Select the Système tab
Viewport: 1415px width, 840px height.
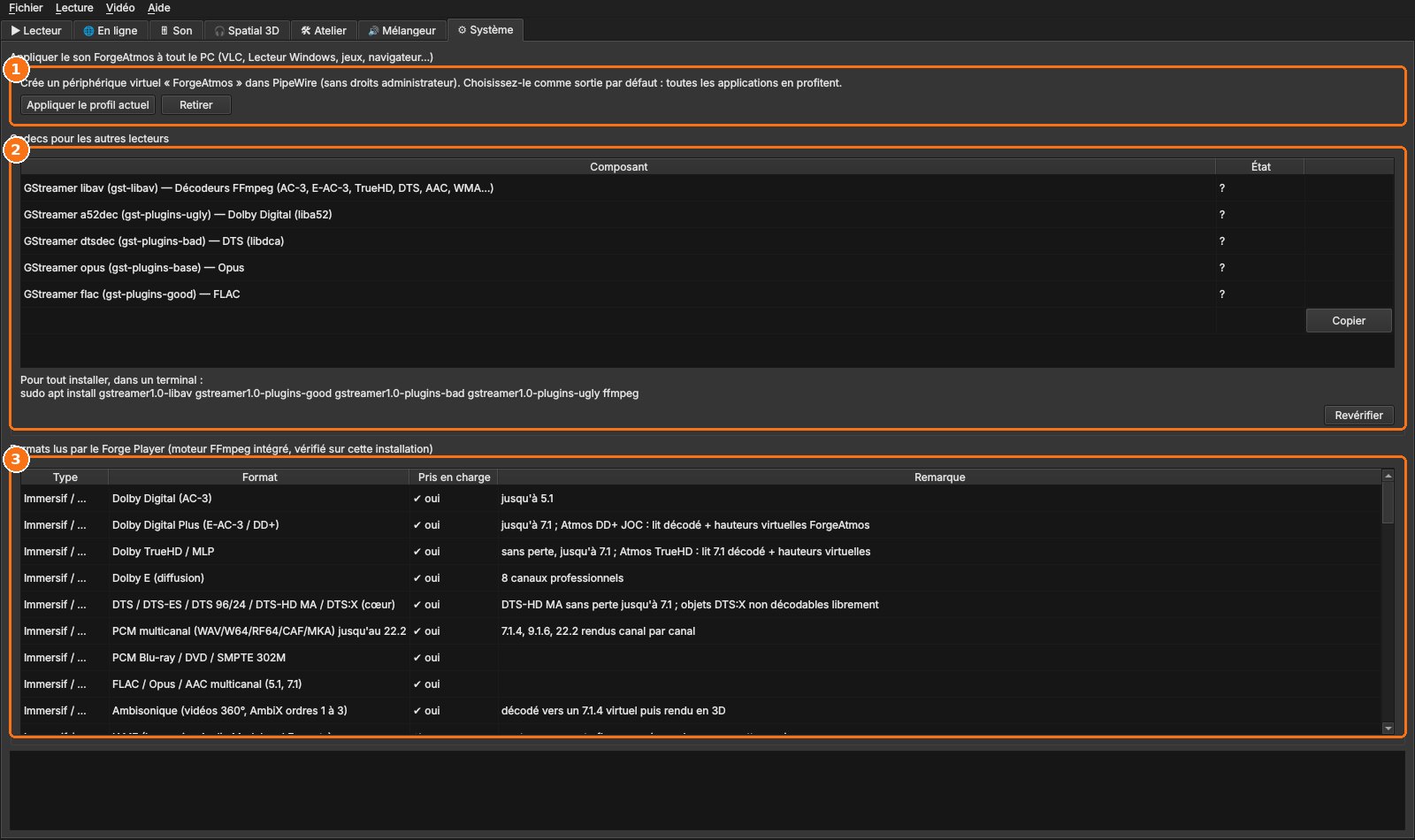486,30
